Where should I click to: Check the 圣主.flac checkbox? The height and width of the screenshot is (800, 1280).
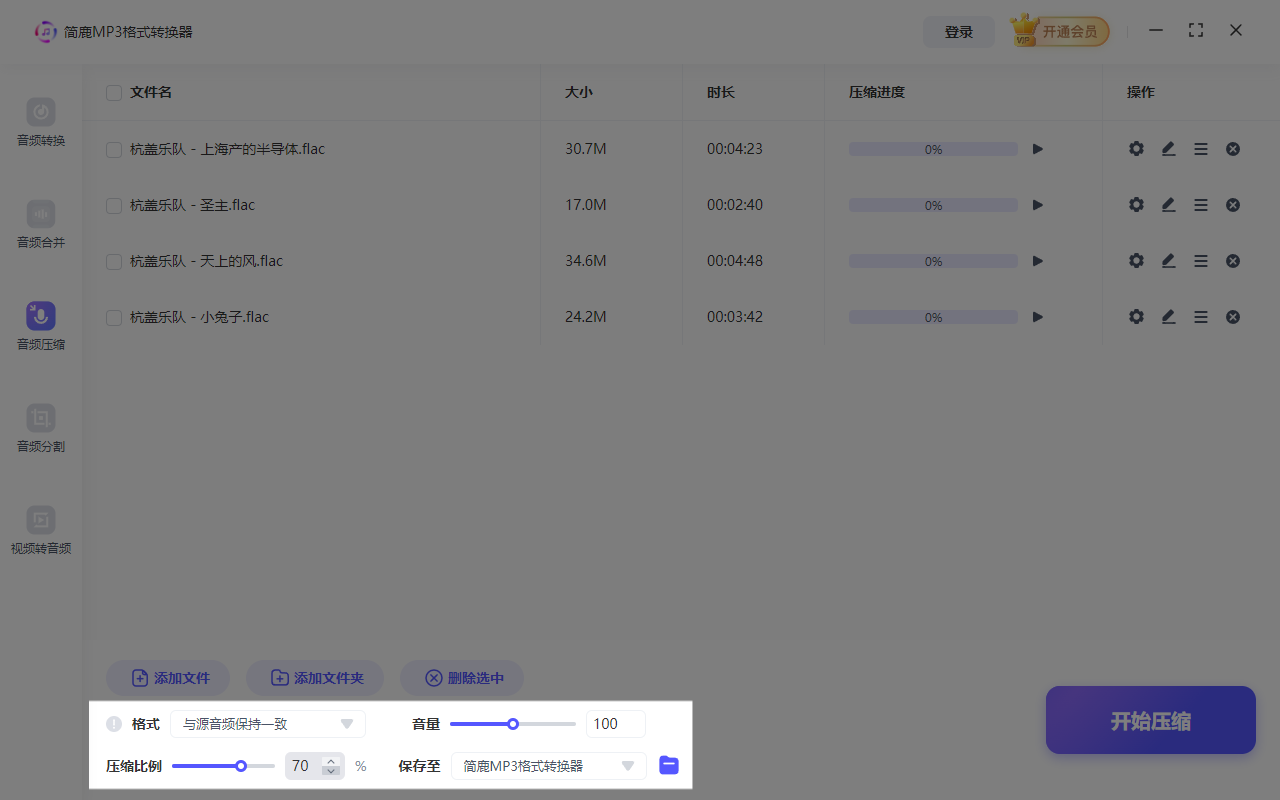pyautogui.click(x=114, y=206)
